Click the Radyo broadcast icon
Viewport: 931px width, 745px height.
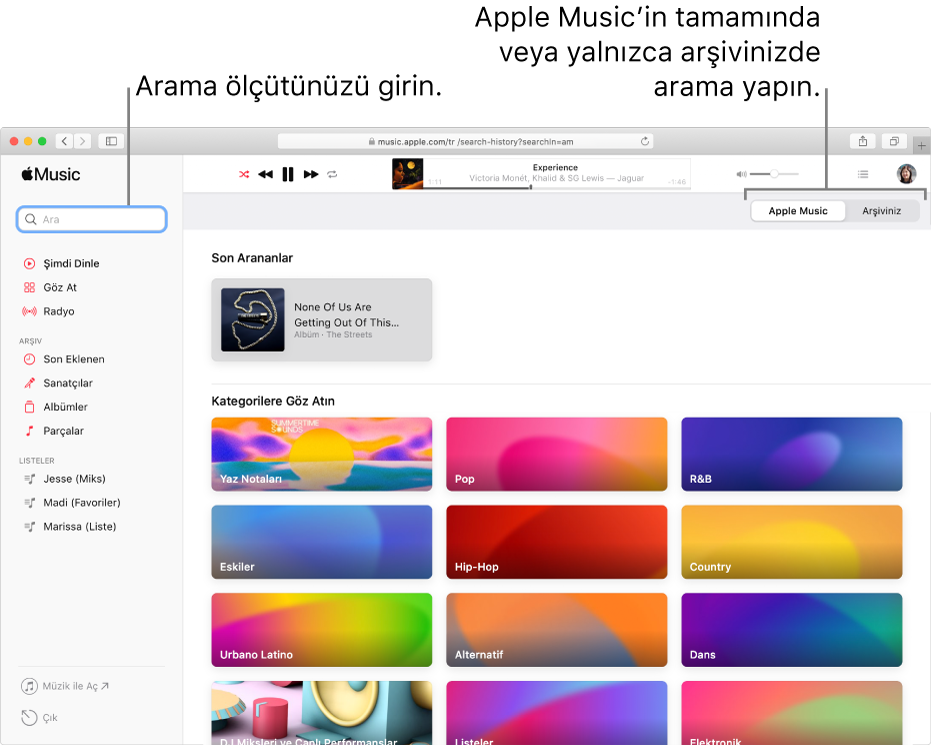[29, 311]
